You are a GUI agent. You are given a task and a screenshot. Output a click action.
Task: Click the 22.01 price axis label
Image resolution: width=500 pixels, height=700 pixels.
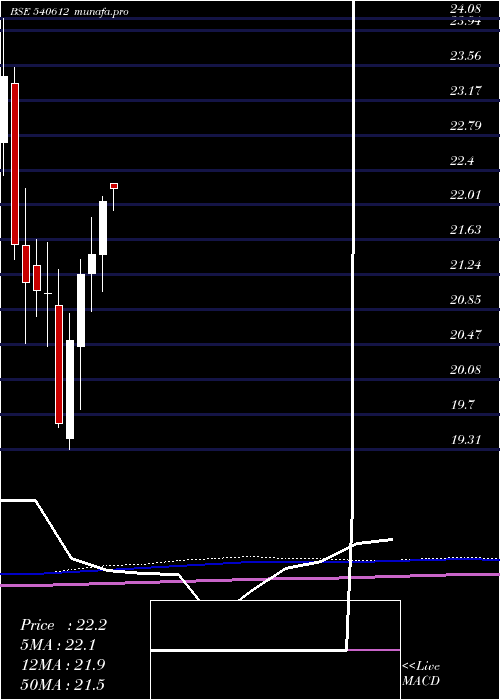[x=466, y=195]
